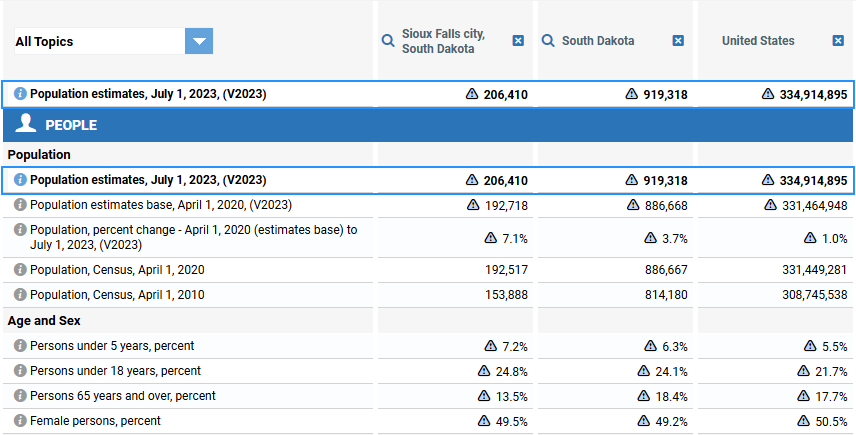The image size is (856, 435).
Task: Click the Sioux Falls city, South Dakota header
Action: pos(443,41)
